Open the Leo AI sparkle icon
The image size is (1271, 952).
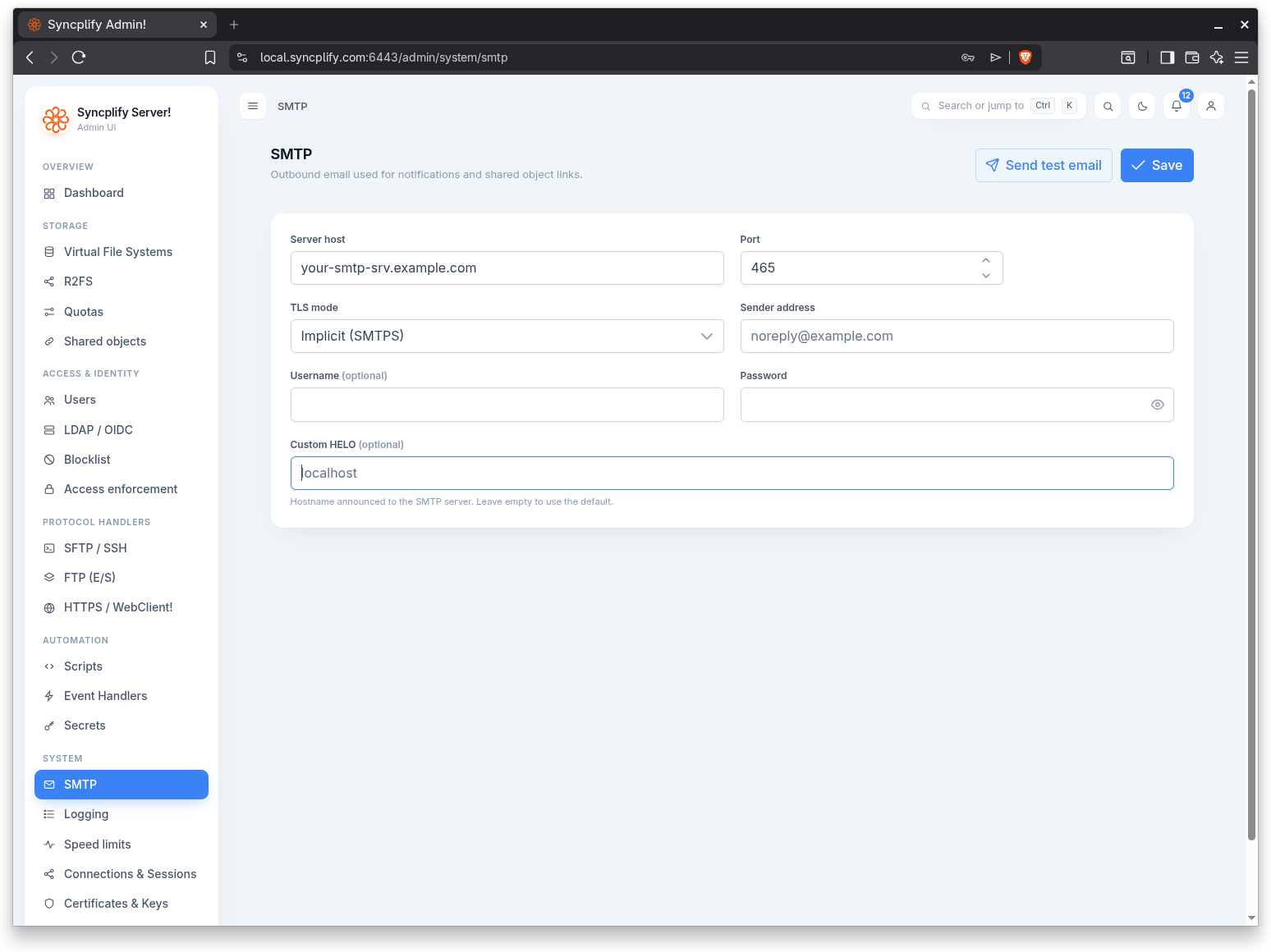pos(1217,57)
